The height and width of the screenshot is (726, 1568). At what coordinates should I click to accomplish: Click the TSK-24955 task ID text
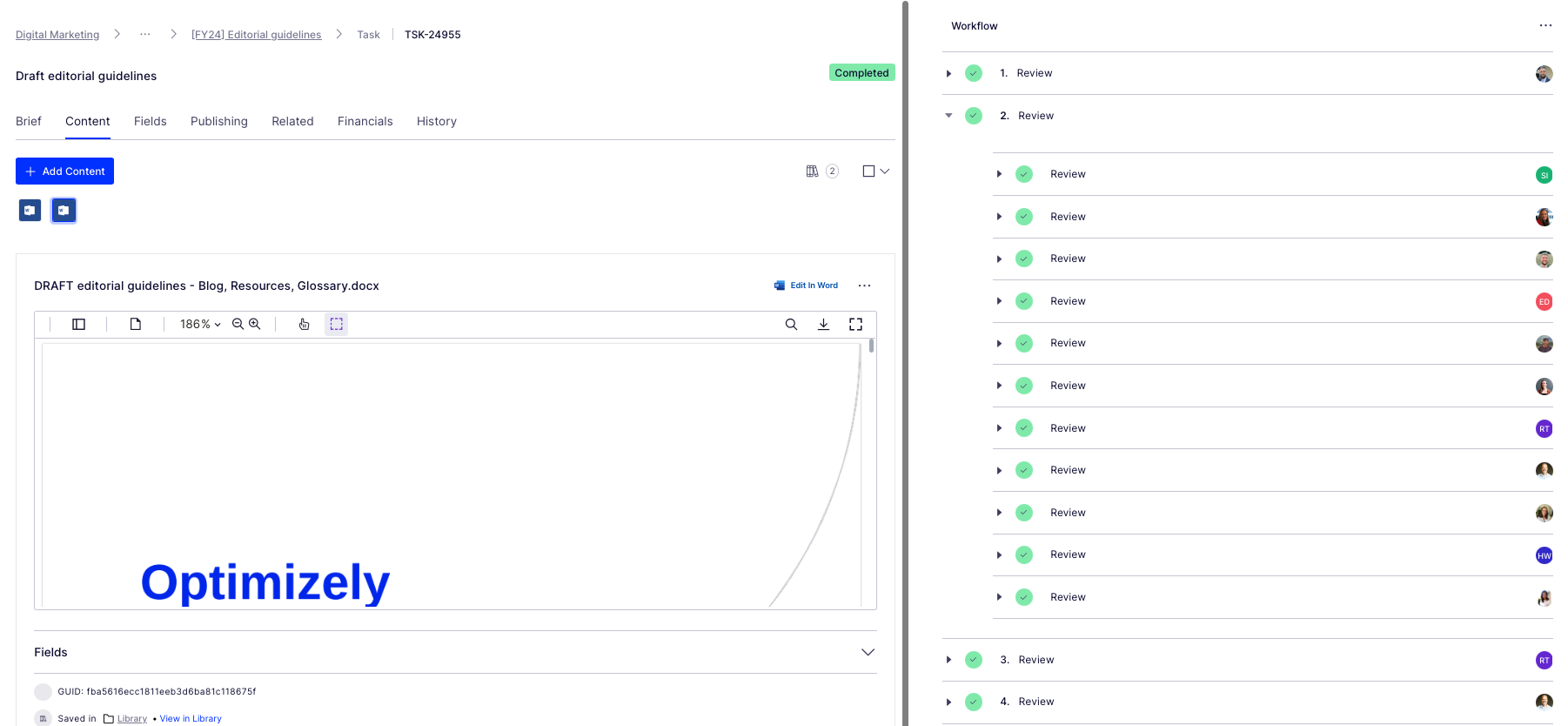click(432, 35)
